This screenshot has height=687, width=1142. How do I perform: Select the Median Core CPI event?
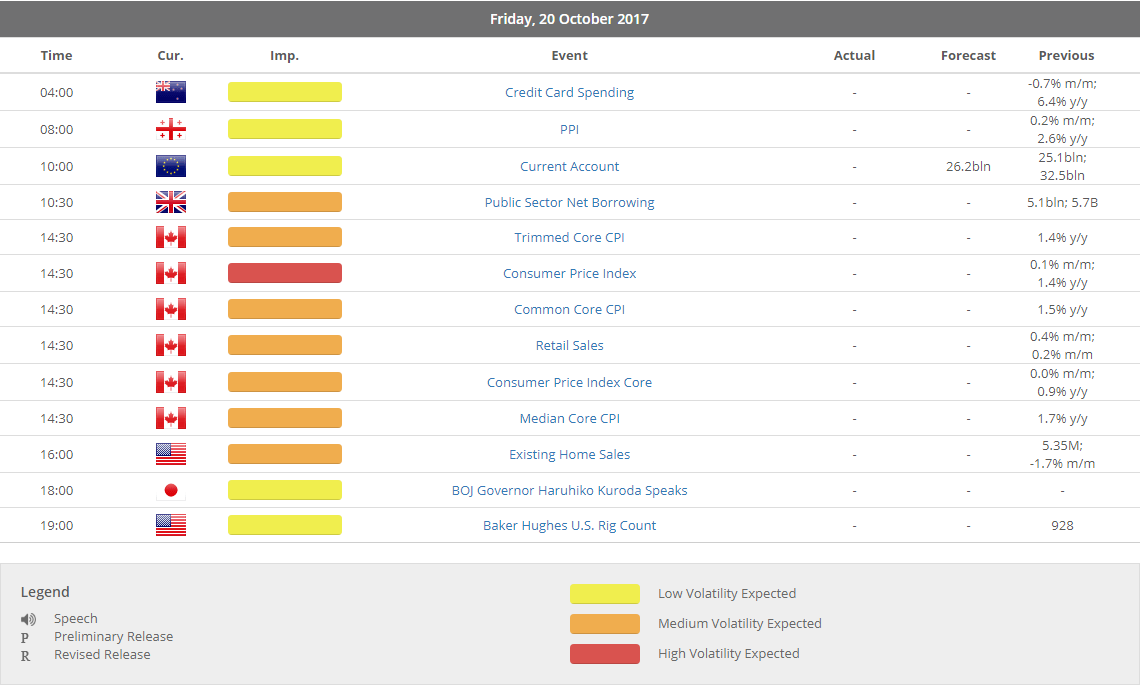[x=569, y=418]
